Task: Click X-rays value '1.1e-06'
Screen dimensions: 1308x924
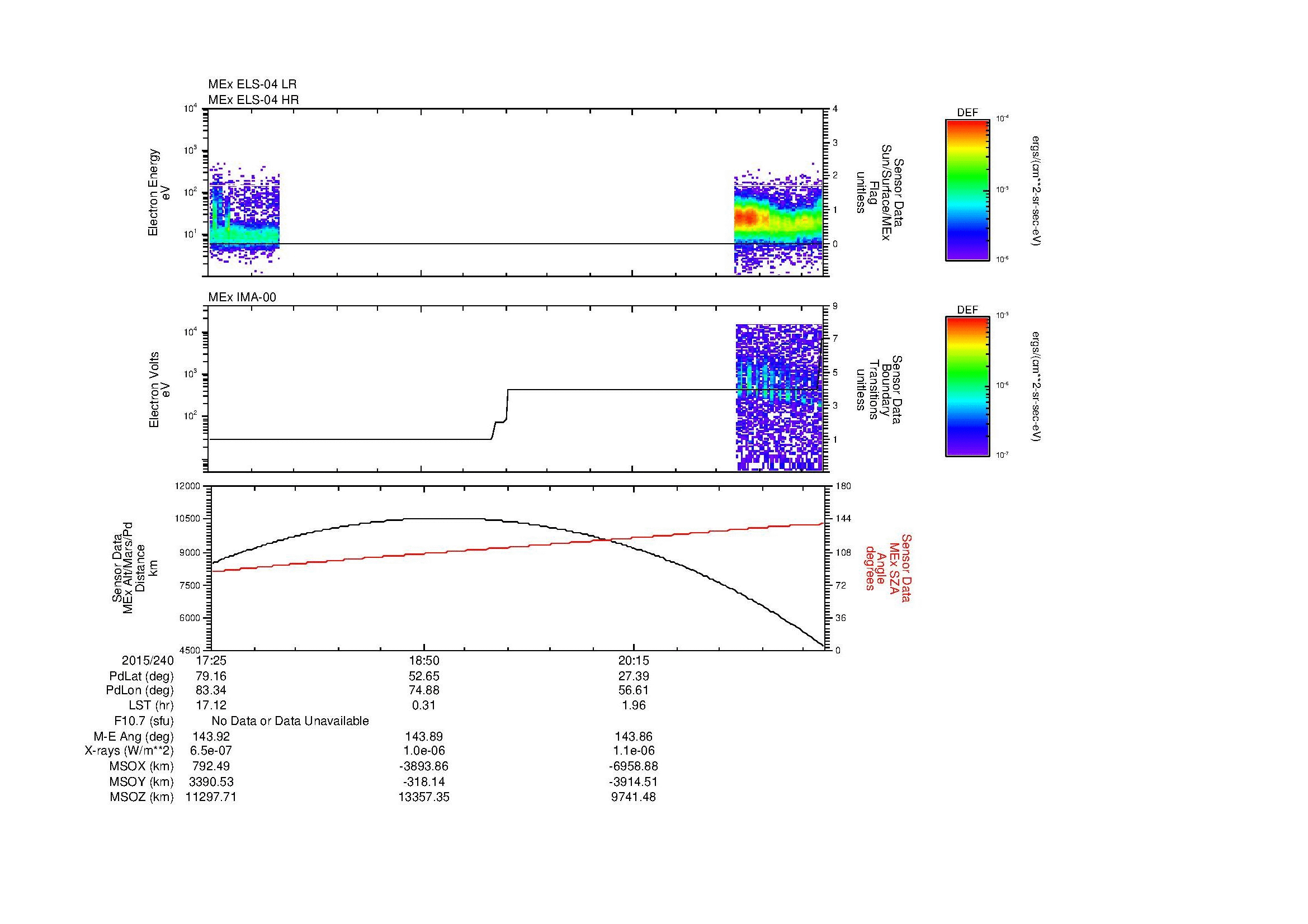Action: click(634, 751)
